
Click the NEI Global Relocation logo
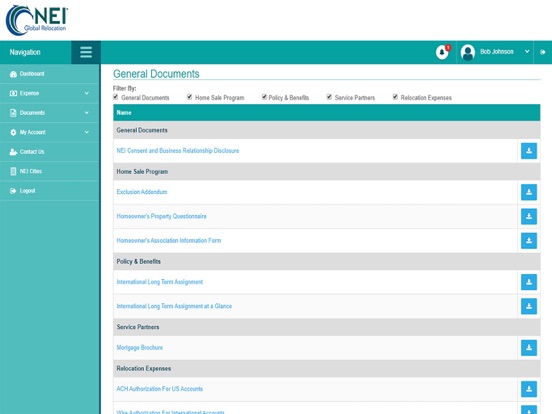click(37, 20)
